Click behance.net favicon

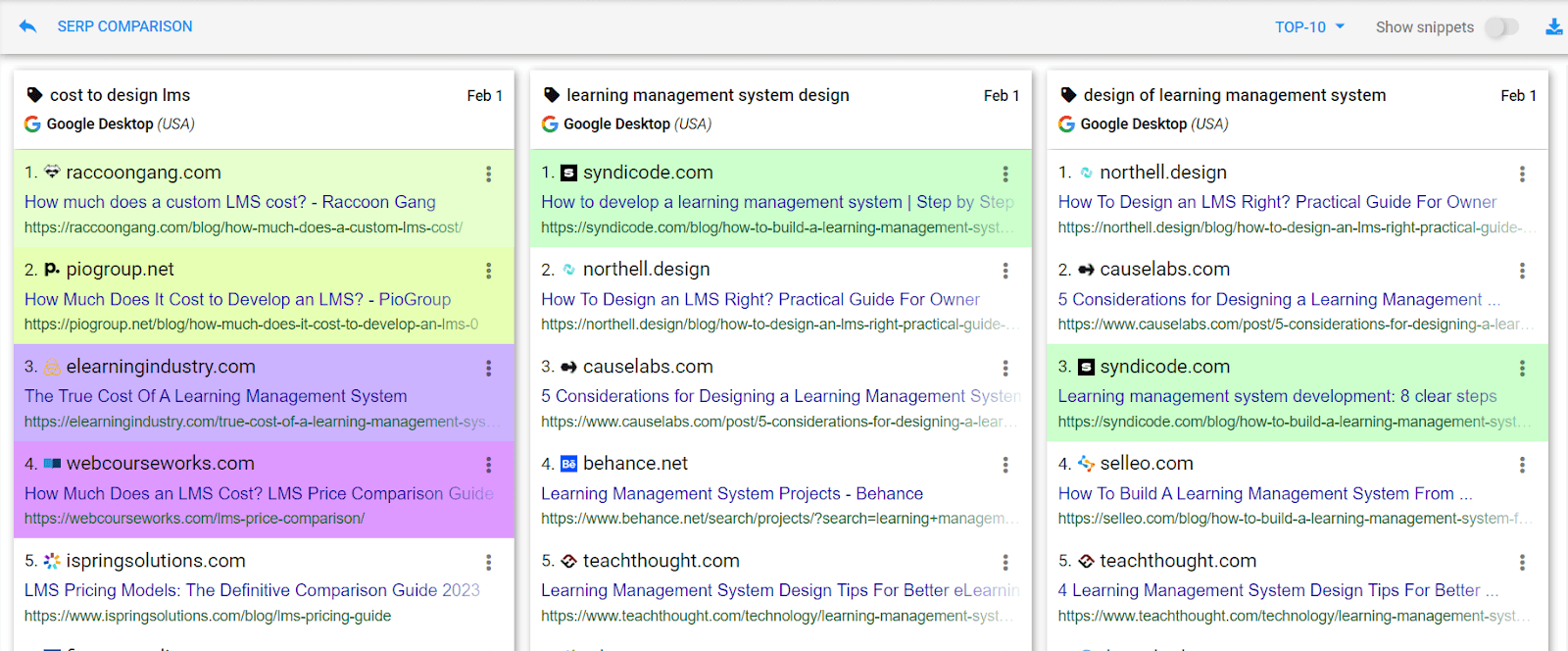[569, 464]
